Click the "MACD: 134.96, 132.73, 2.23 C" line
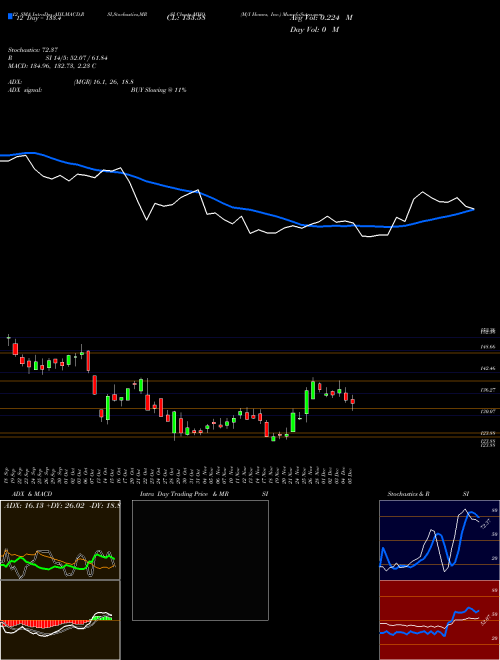The height and width of the screenshot is (660, 500). click(x=52, y=66)
